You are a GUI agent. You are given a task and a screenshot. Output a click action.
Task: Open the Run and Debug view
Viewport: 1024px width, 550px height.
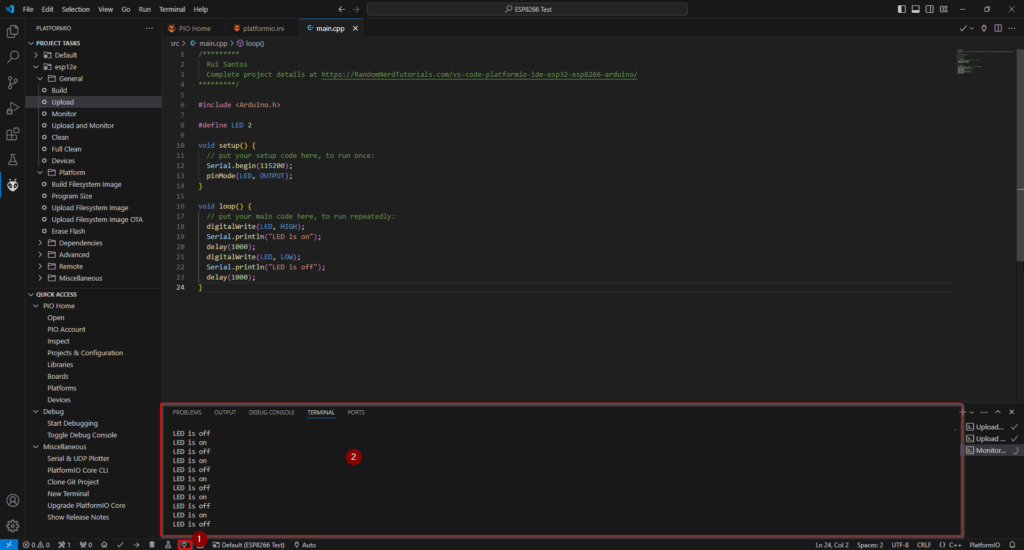tap(12, 108)
